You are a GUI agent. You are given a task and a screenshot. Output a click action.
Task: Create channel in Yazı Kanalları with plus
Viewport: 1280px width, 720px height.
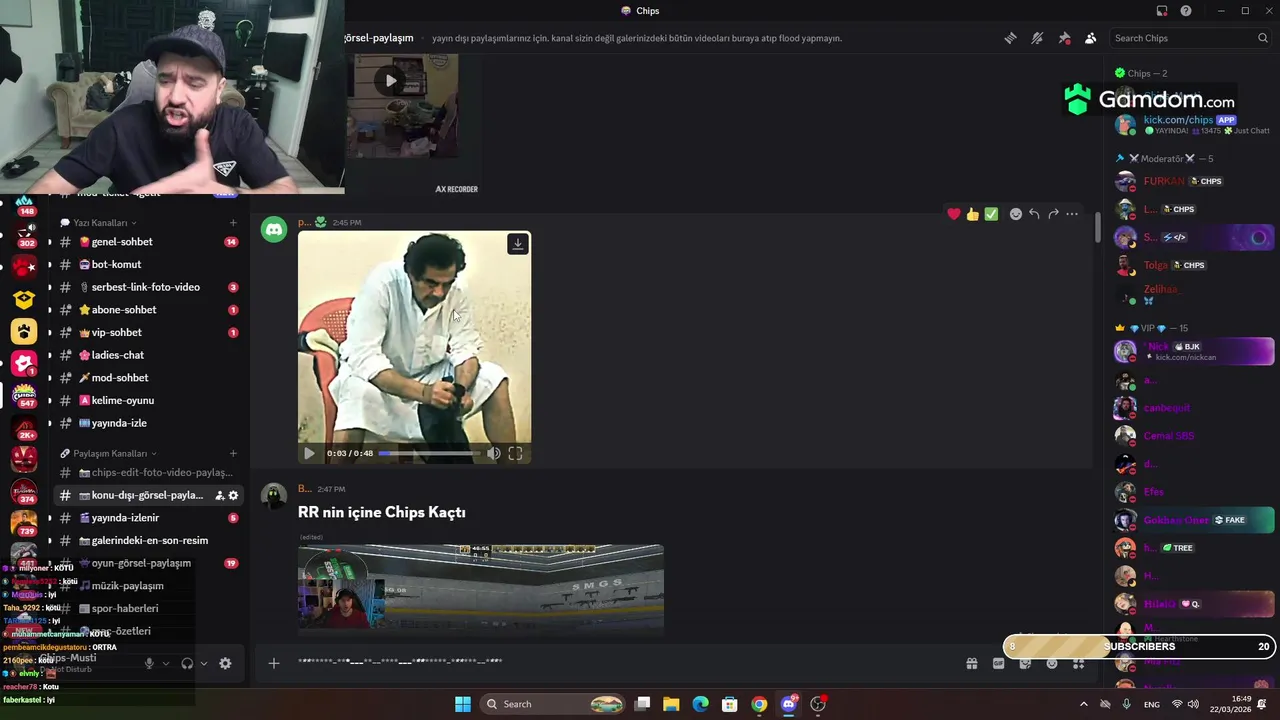pyautogui.click(x=233, y=223)
